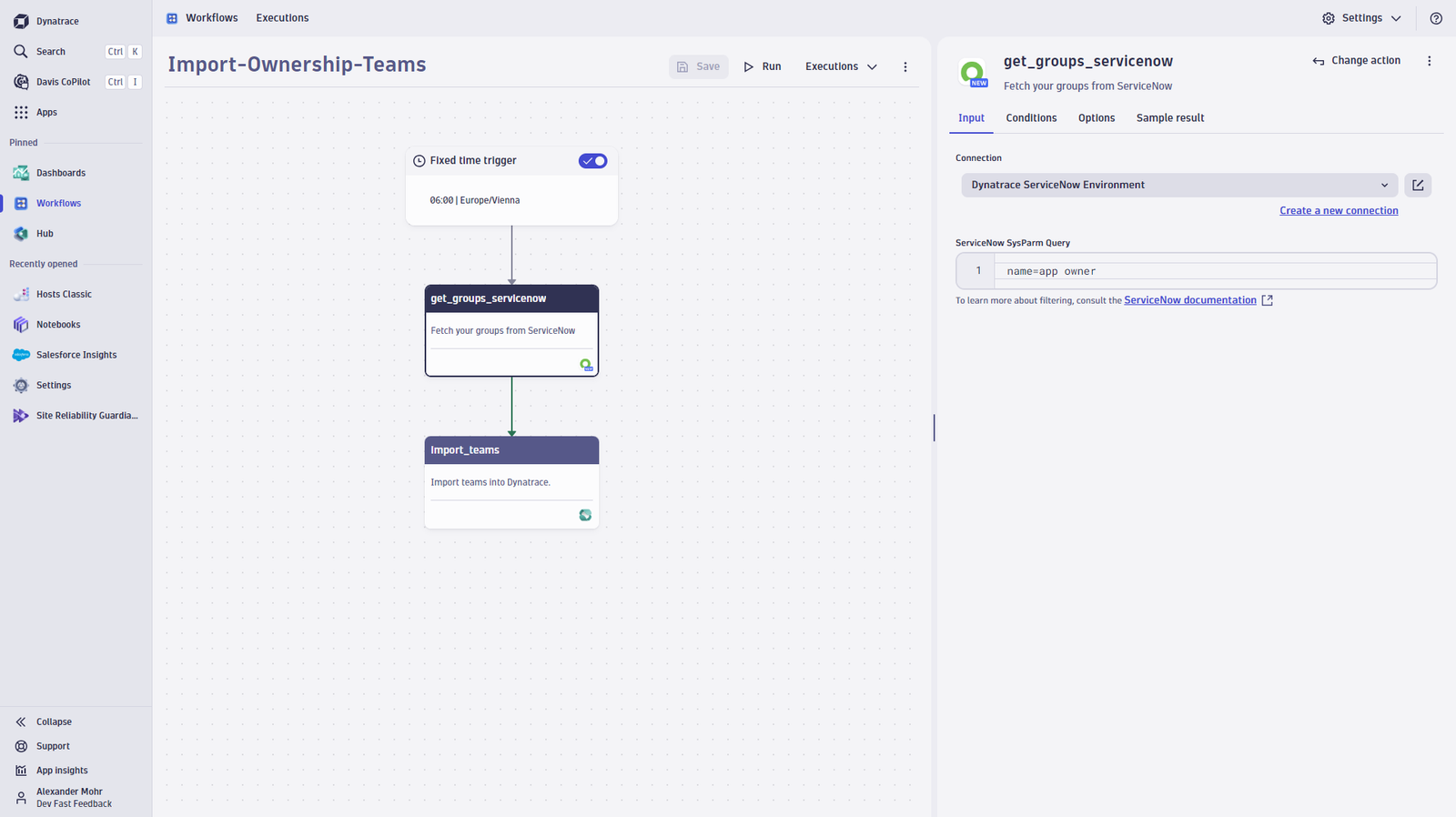
Task: Open the Executions header tab
Action: click(282, 18)
